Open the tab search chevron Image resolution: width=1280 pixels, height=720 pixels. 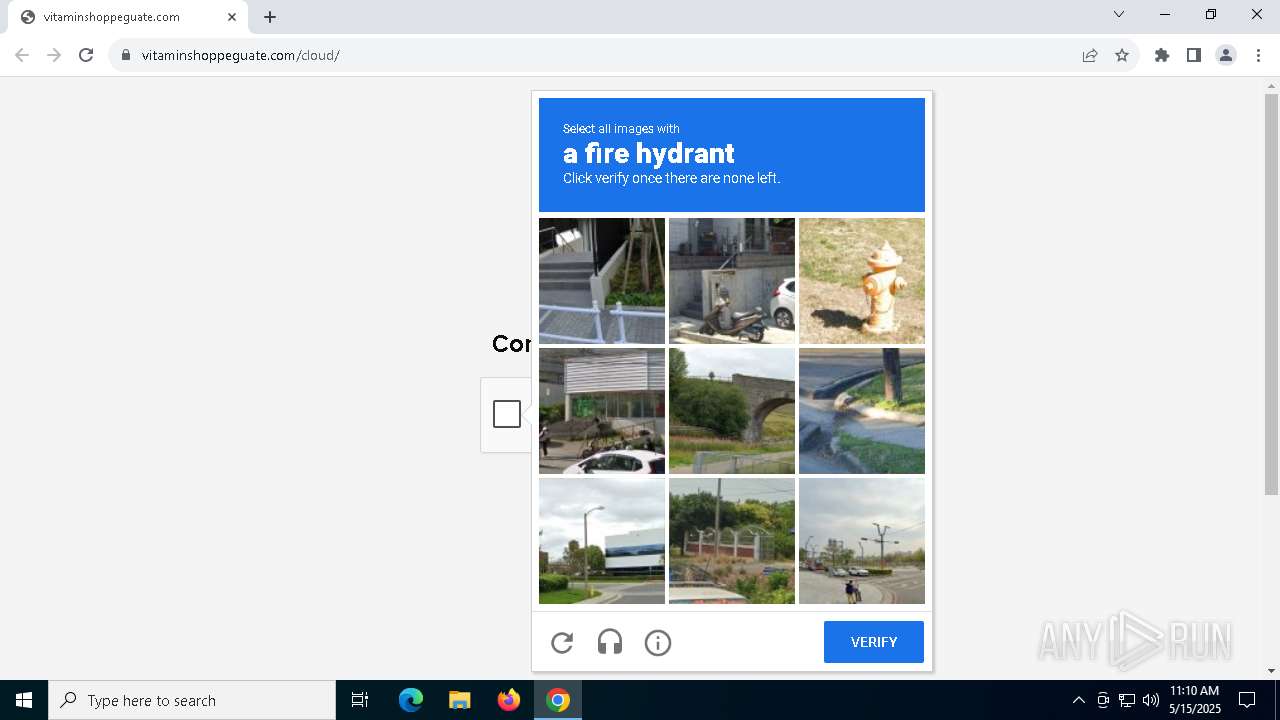(1119, 14)
